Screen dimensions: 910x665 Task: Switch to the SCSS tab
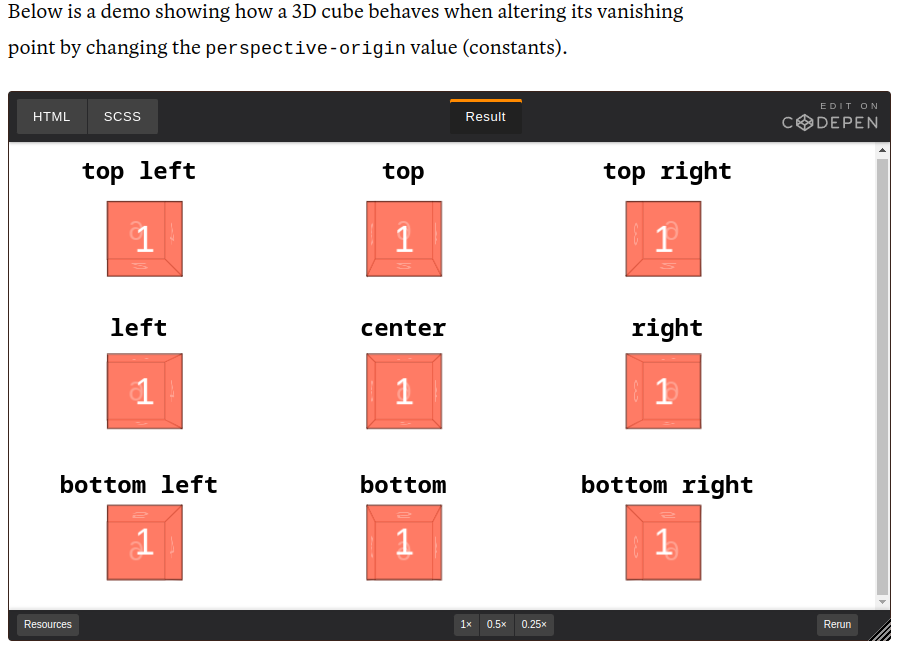(123, 117)
